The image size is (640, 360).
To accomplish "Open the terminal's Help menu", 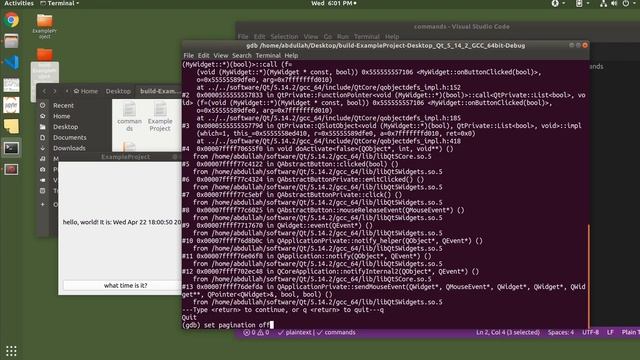I will [x=291, y=56].
